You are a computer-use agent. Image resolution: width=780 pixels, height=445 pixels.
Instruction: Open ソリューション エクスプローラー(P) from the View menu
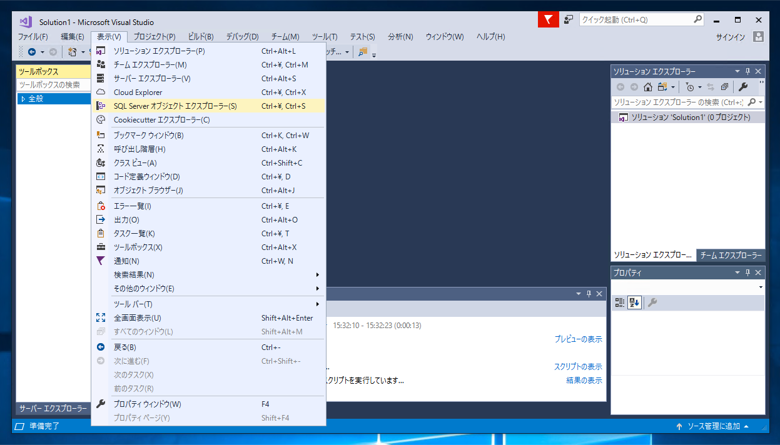209,51
